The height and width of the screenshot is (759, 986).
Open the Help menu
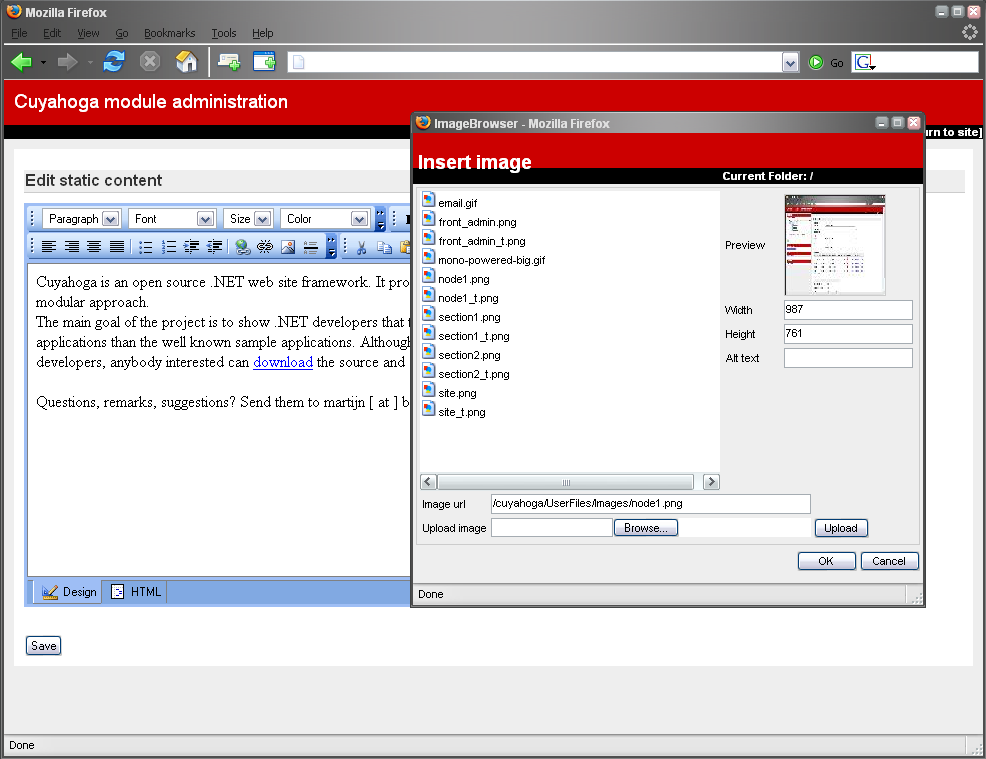(x=262, y=33)
